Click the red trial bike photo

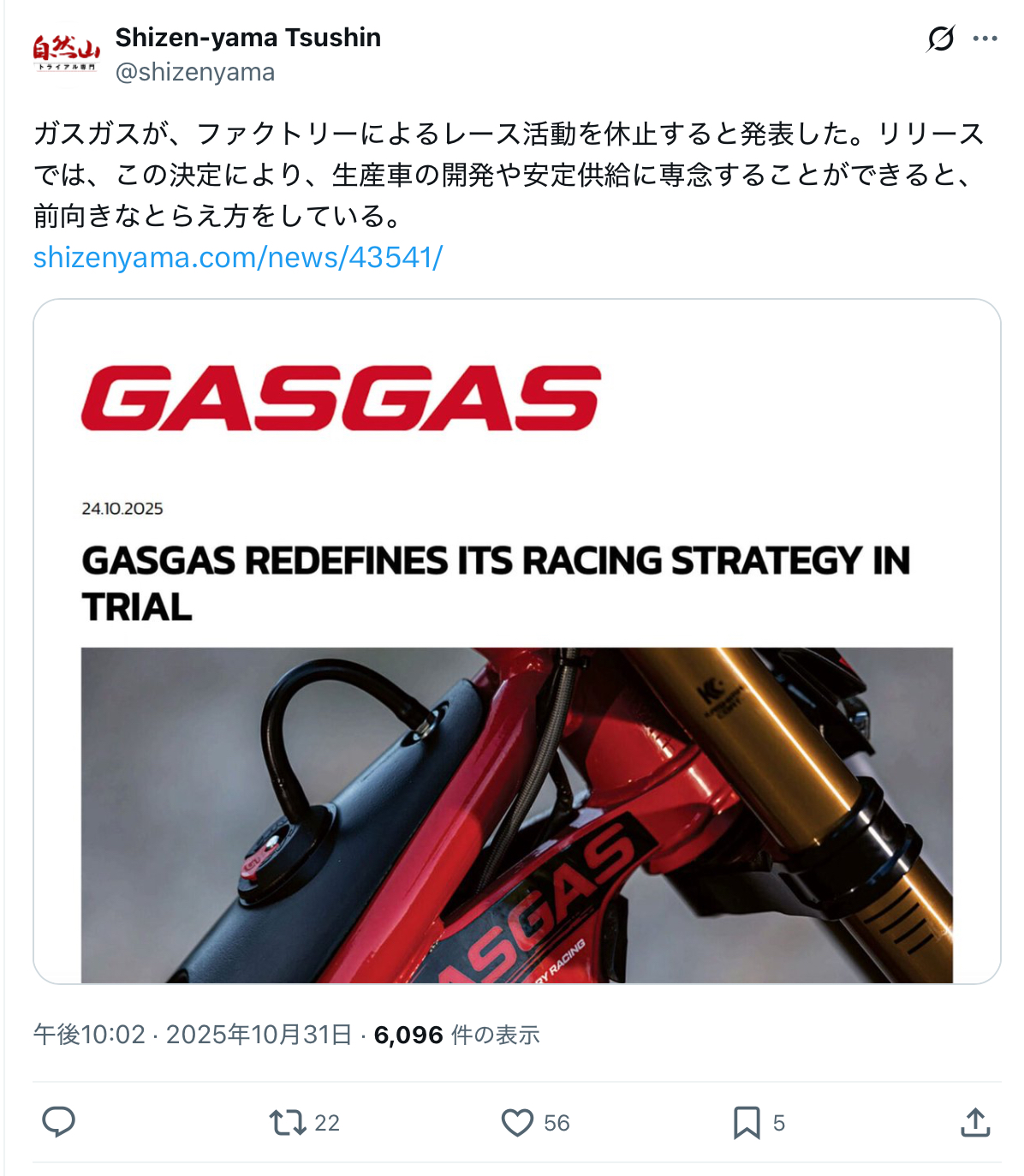pos(517,815)
